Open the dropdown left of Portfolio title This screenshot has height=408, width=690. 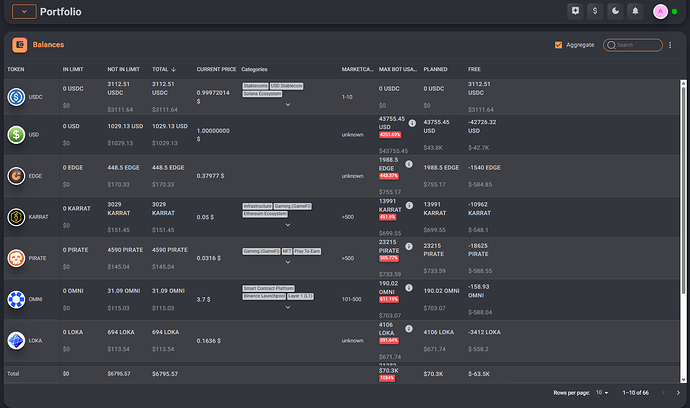tap(25, 11)
